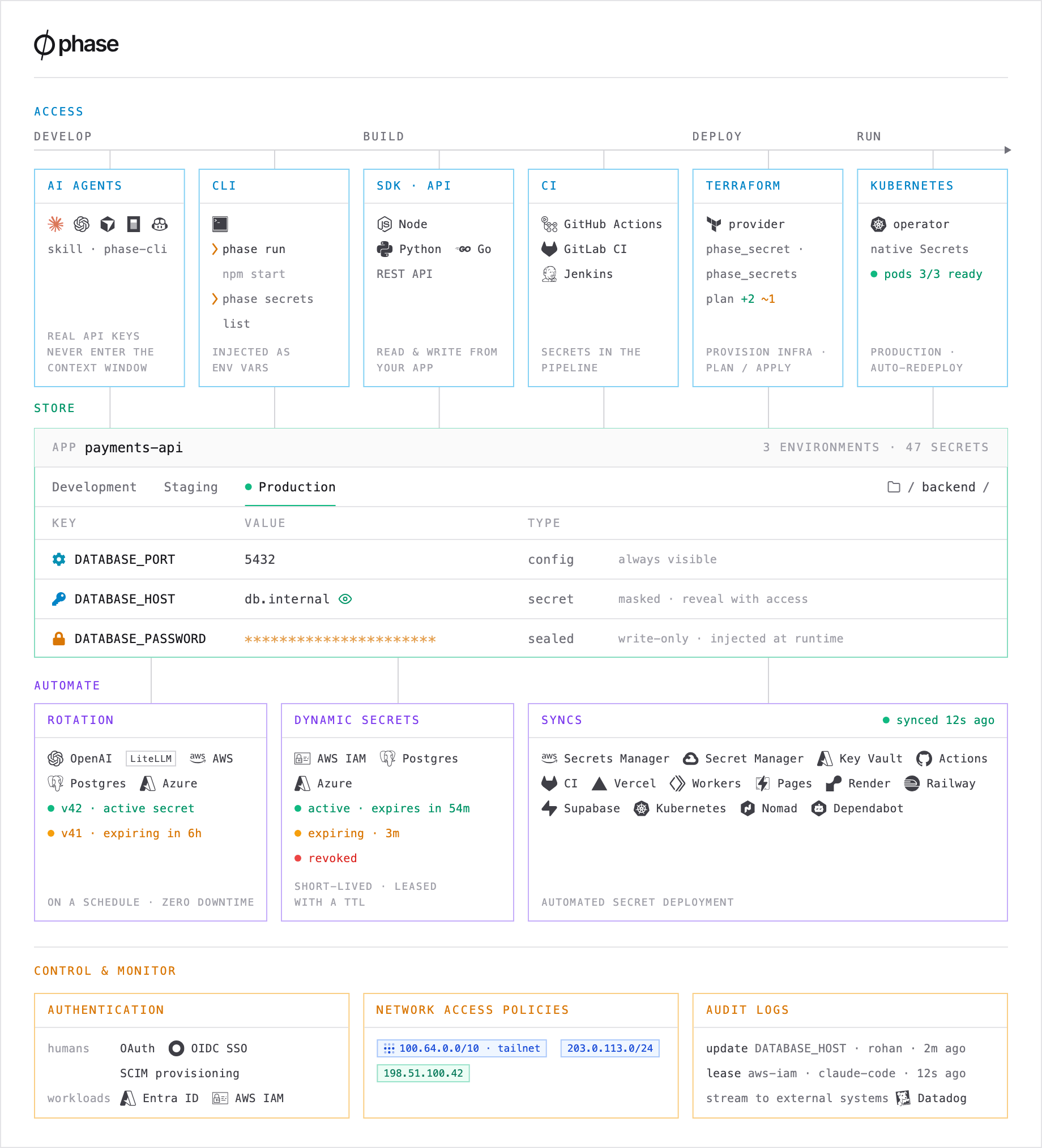This screenshot has height=1148, width=1042.
Task: Click the 203.0.113.0/24 network chip
Action: click(610, 1048)
